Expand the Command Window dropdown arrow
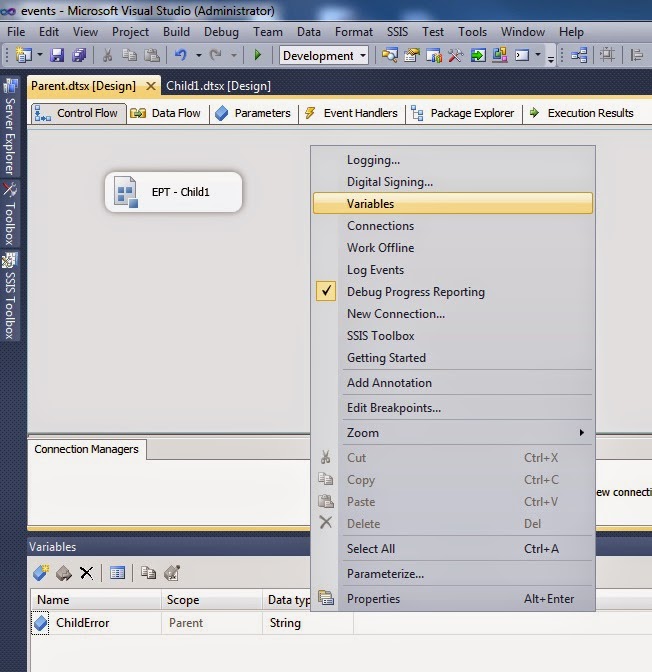The width and height of the screenshot is (652, 672). [x=538, y=55]
